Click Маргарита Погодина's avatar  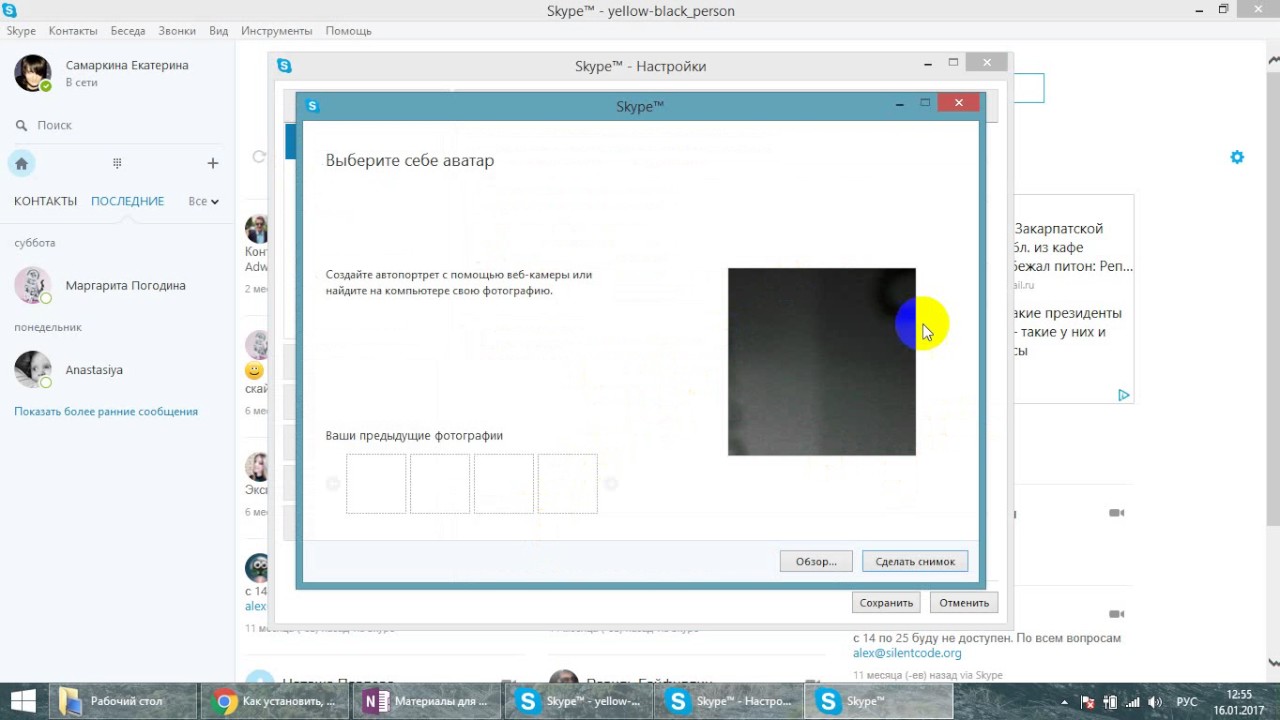(32, 285)
